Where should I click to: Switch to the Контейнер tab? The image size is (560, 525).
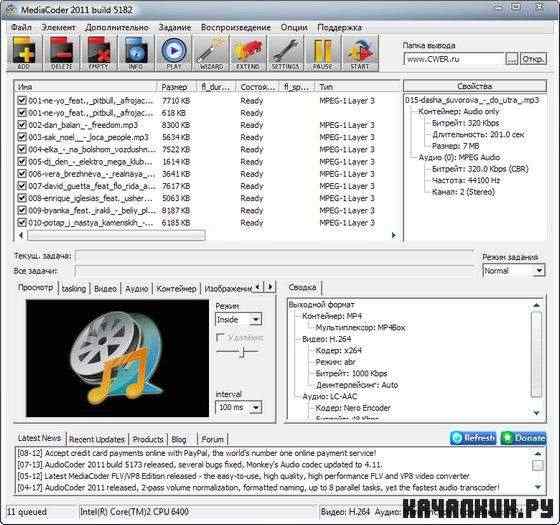coord(176,289)
